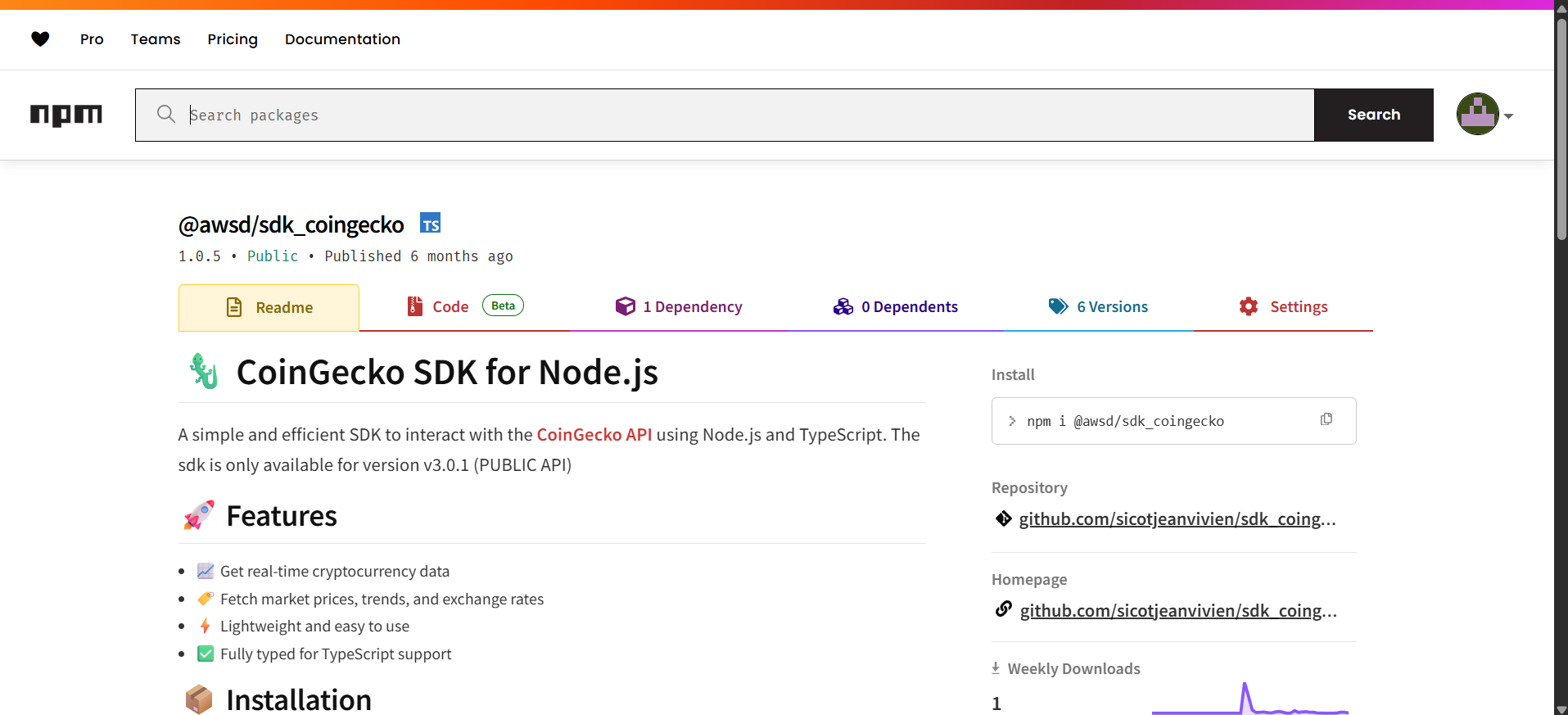Expand the account menu dropdown arrow
The width and height of the screenshot is (1568, 715).
pos(1508,116)
